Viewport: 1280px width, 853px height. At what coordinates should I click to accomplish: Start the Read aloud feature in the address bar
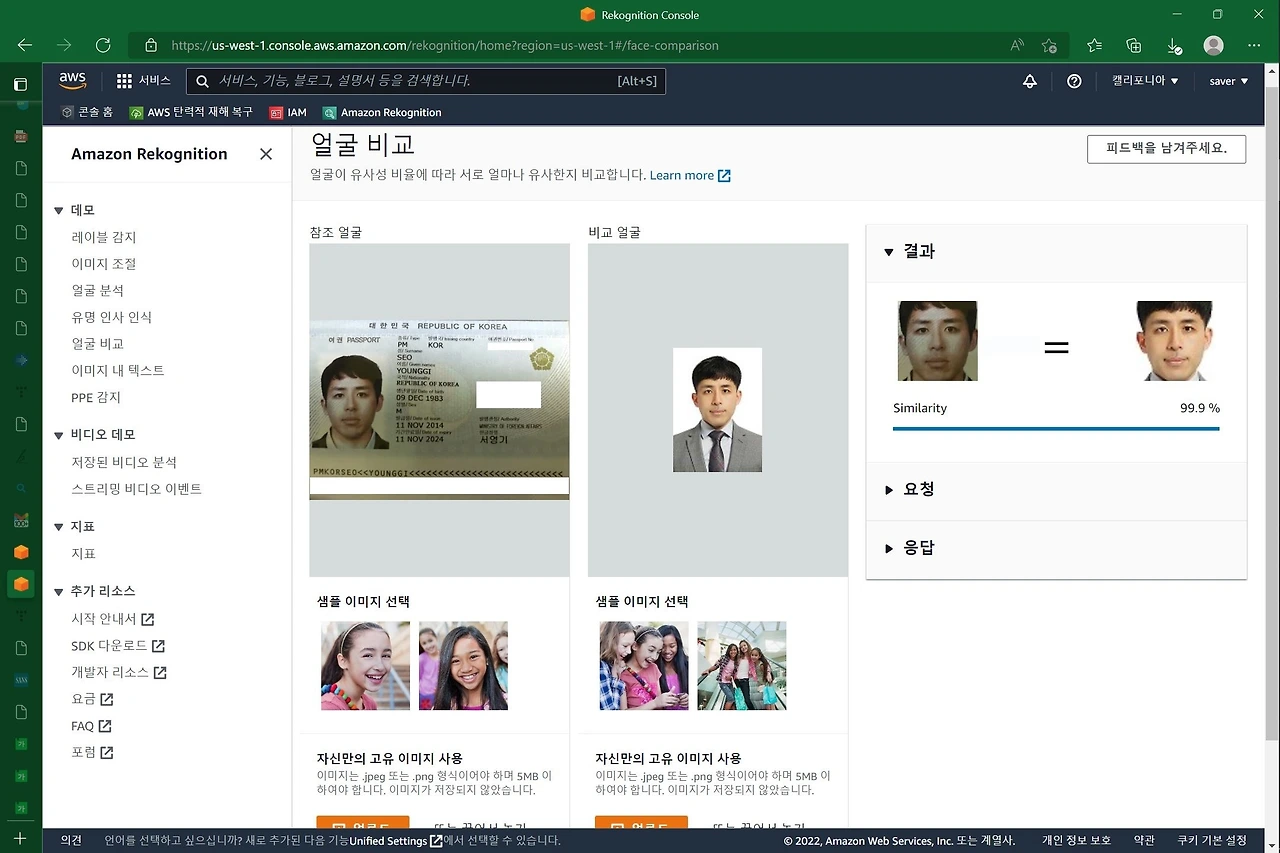pos(1017,45)
